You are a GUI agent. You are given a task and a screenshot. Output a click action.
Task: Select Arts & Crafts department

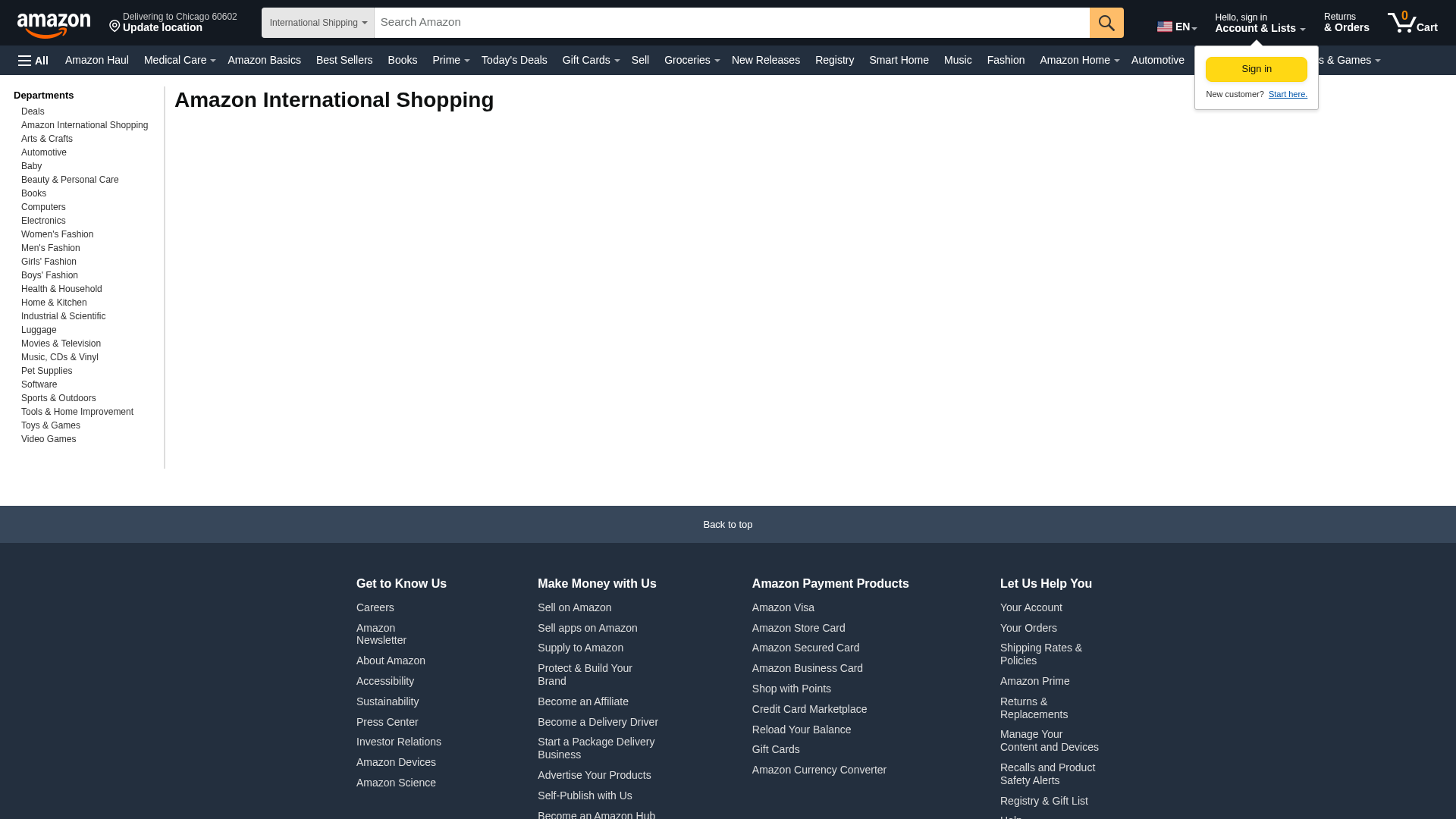pyautogui.click(x=47, y=139)
